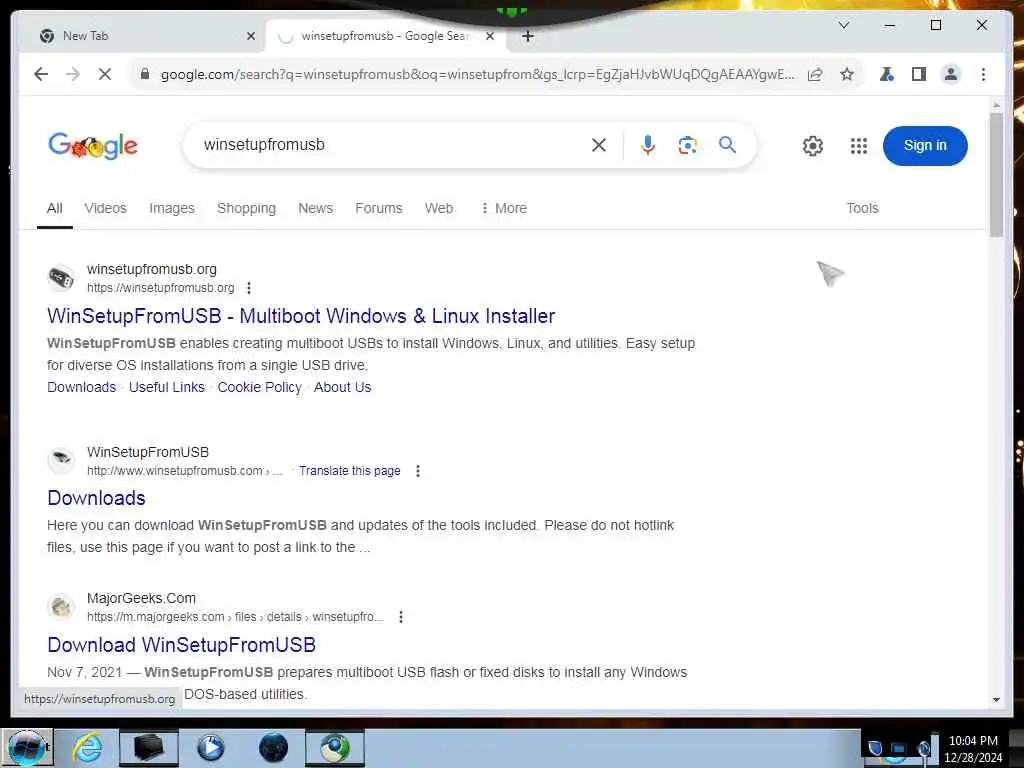This screenshot has width=1024, height=768.
Task: Switch to Shopping results
Action: pyautogui.click(x=246, y=208)
